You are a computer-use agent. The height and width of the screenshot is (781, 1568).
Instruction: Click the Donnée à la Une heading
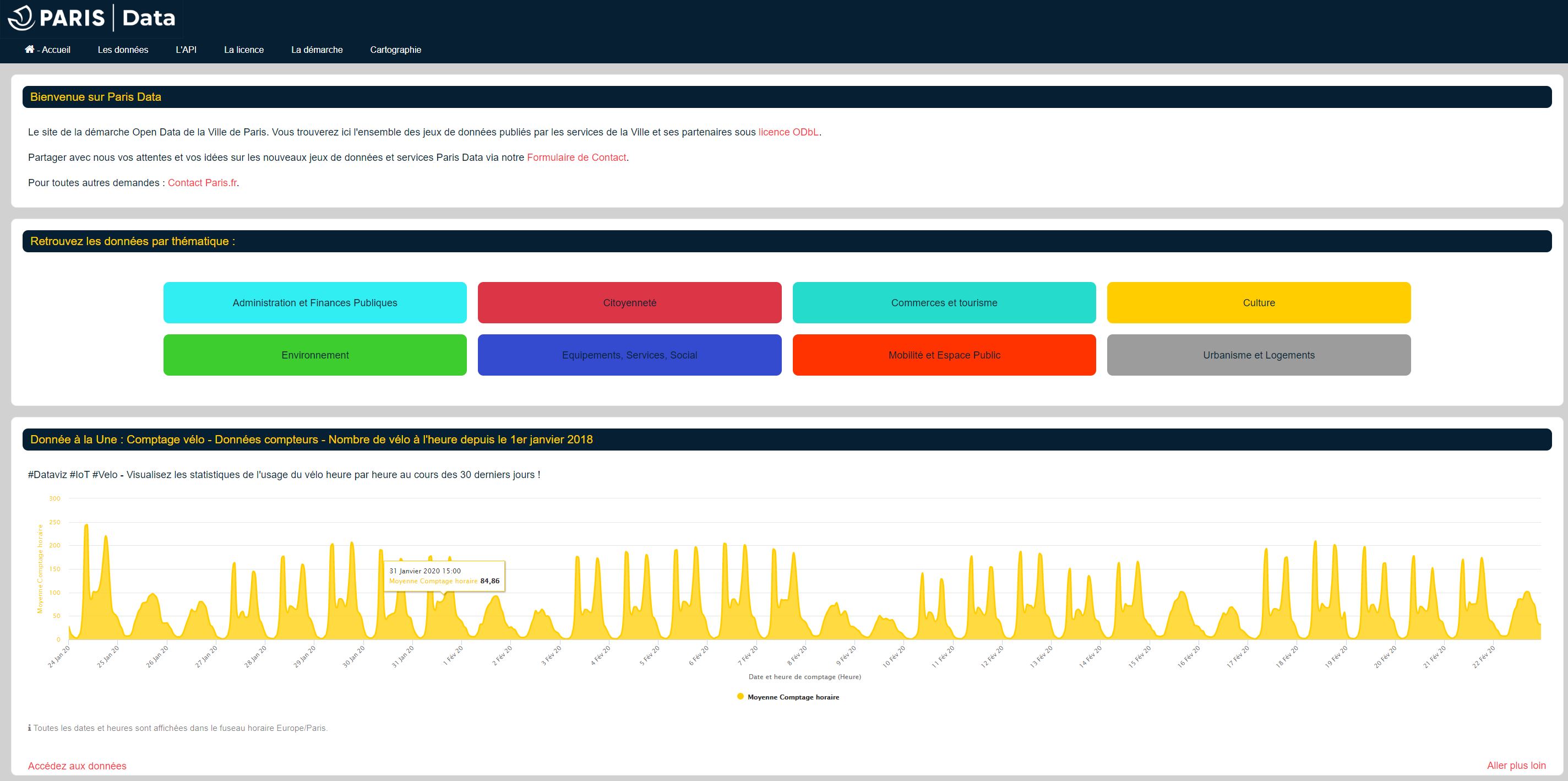311,440
